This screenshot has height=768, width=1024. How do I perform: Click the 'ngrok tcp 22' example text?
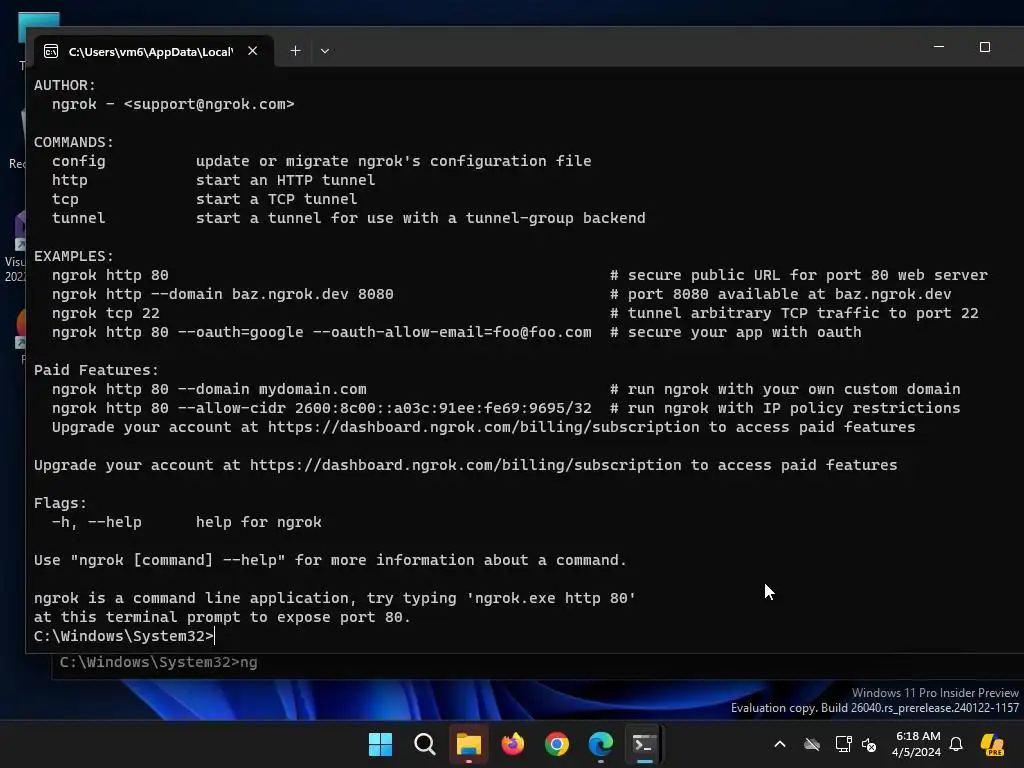106,313
